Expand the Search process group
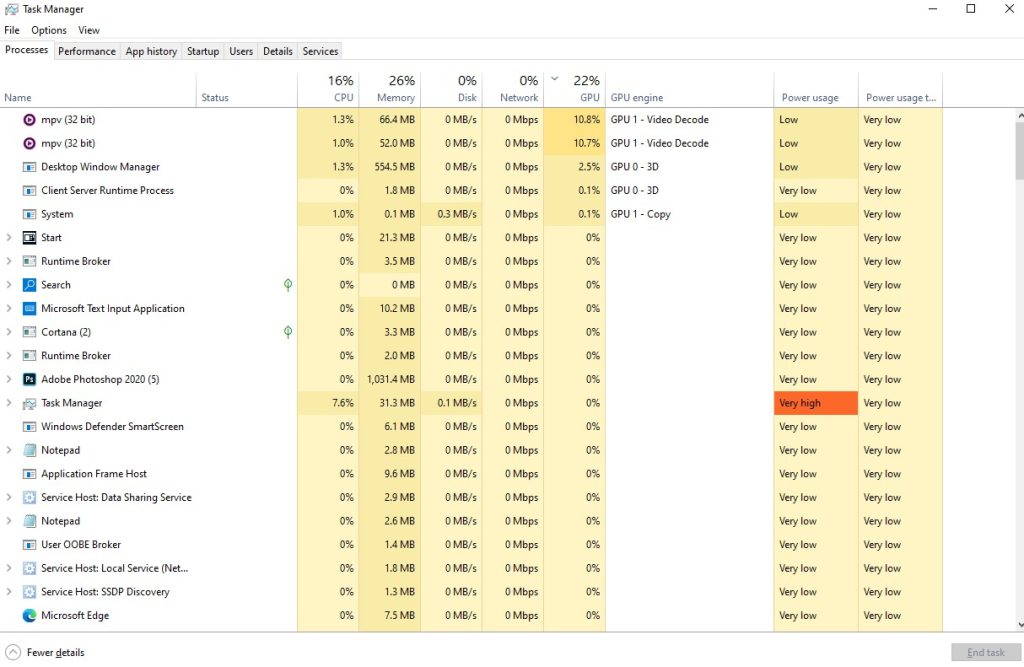The image size is (1024, 667). pos(9,285)
